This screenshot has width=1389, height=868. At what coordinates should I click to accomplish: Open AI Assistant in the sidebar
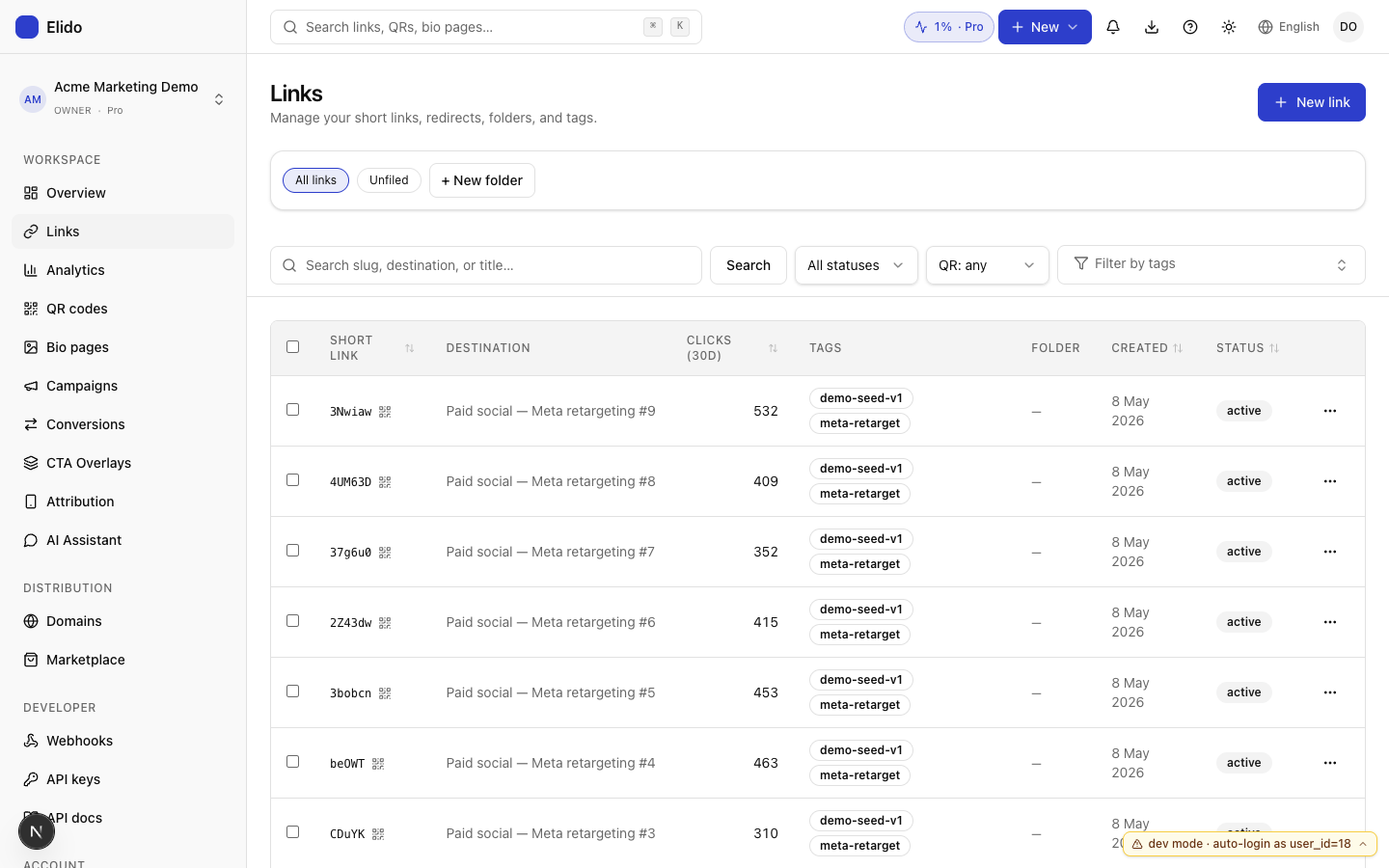coord(123,540)
